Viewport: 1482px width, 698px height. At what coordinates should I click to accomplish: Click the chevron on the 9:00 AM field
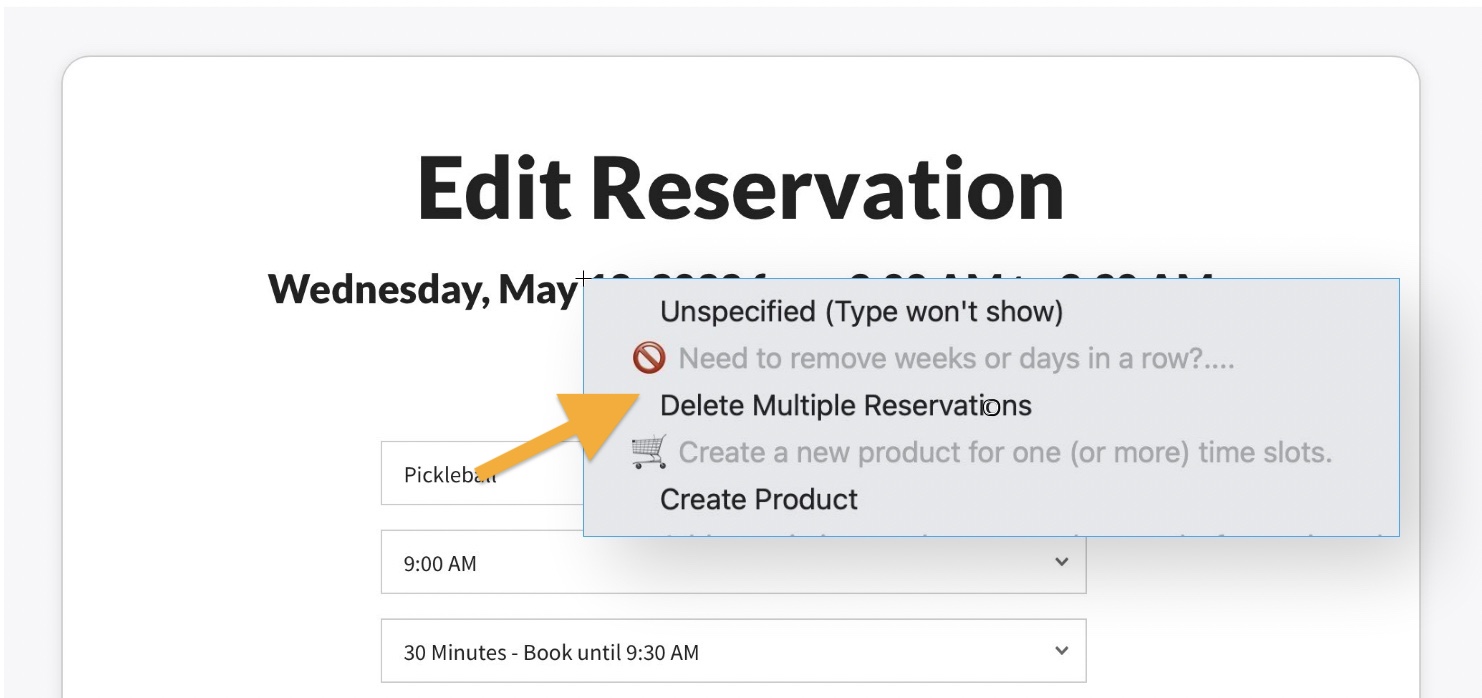tap(1061, 562)
